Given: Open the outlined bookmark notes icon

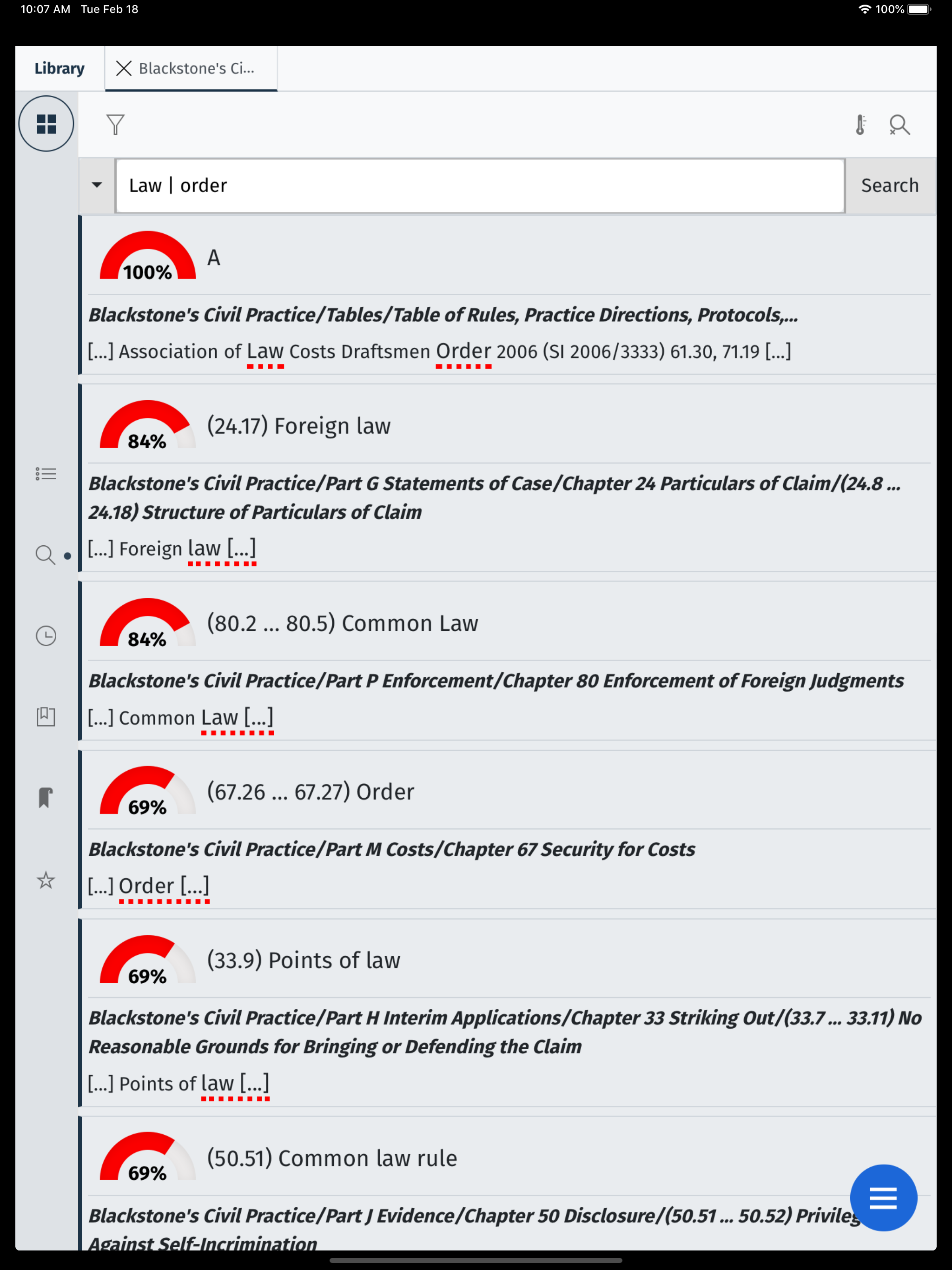Looking at the screenshot, I should pyautogui.click(x=46, y=716).
